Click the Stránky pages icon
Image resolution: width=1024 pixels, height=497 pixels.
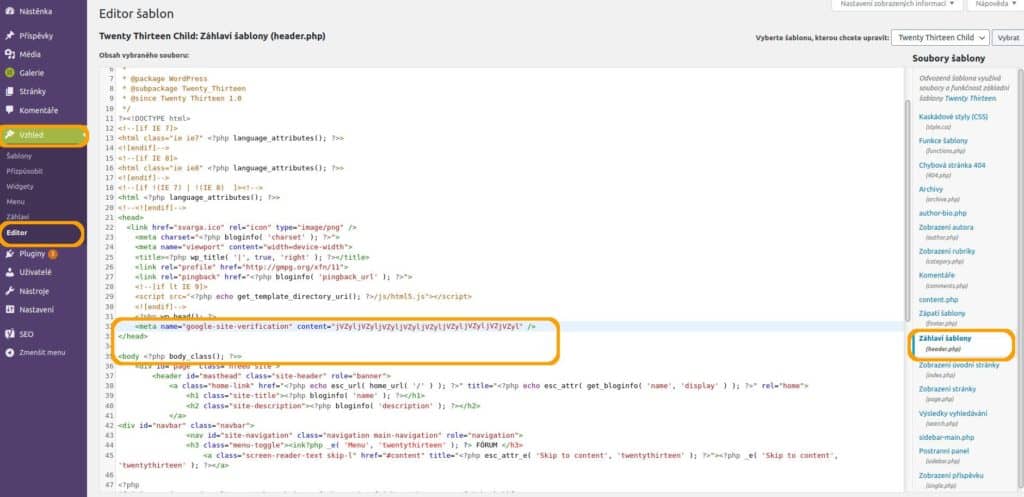click(10, 91)
